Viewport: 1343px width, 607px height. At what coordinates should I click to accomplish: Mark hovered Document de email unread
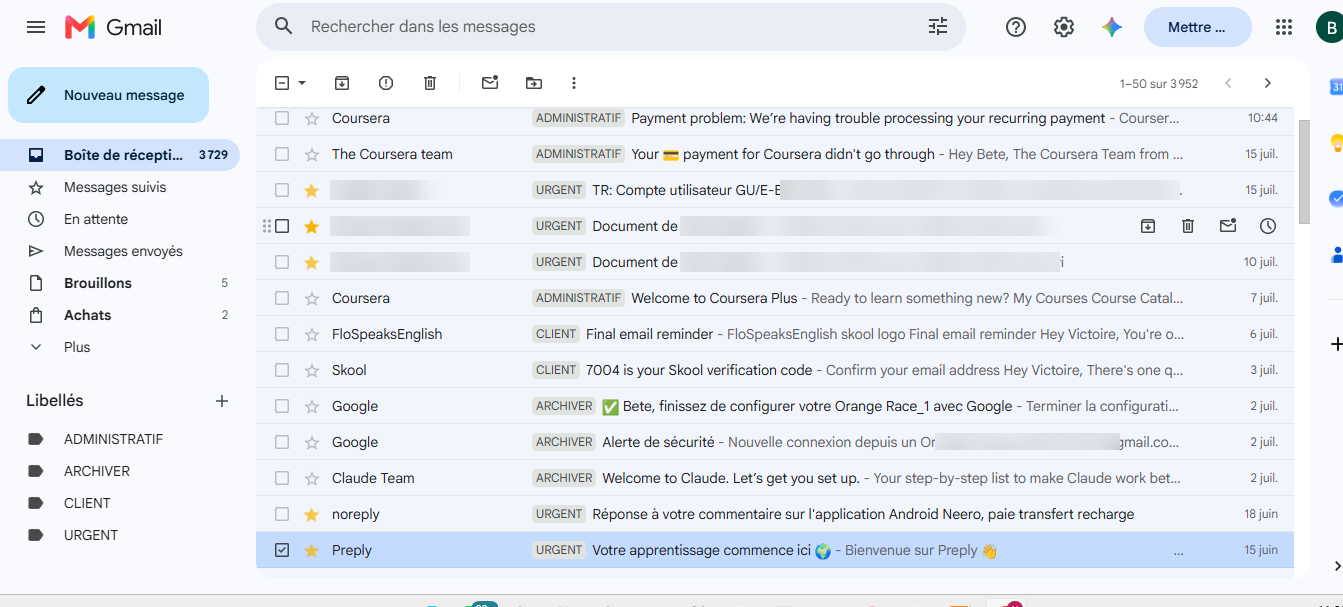point(1228,226)
